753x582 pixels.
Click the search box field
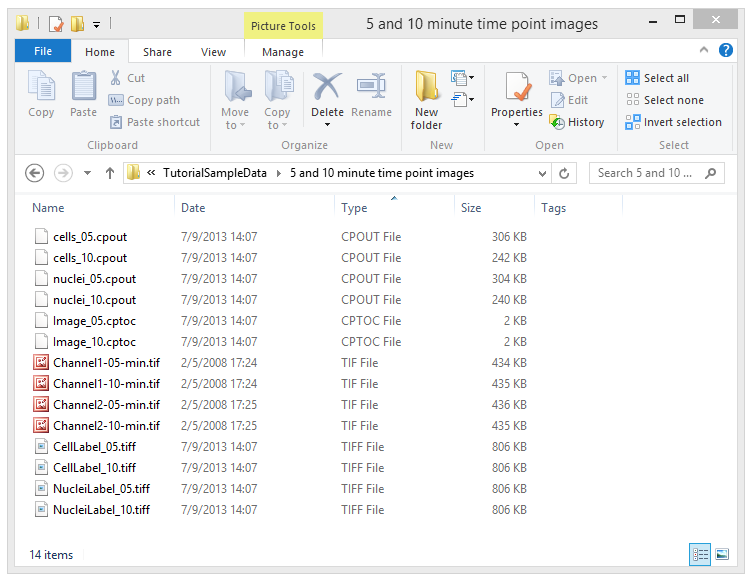tap(647, 173)
